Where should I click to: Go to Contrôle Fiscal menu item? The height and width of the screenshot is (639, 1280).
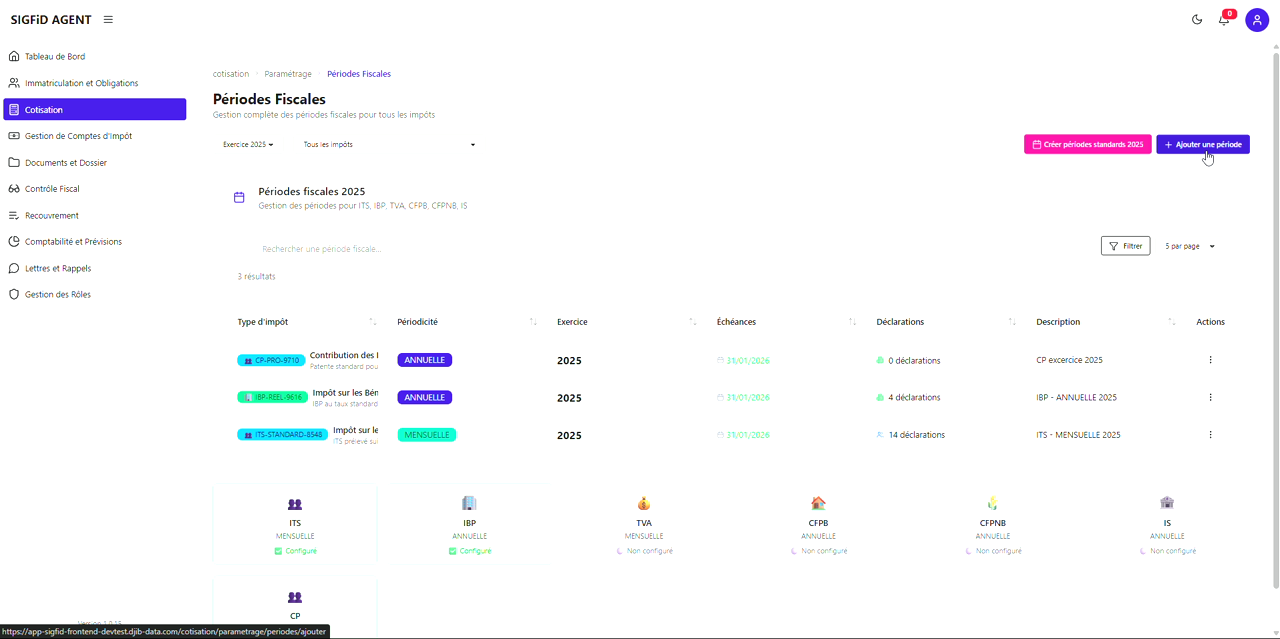point(52,189)
